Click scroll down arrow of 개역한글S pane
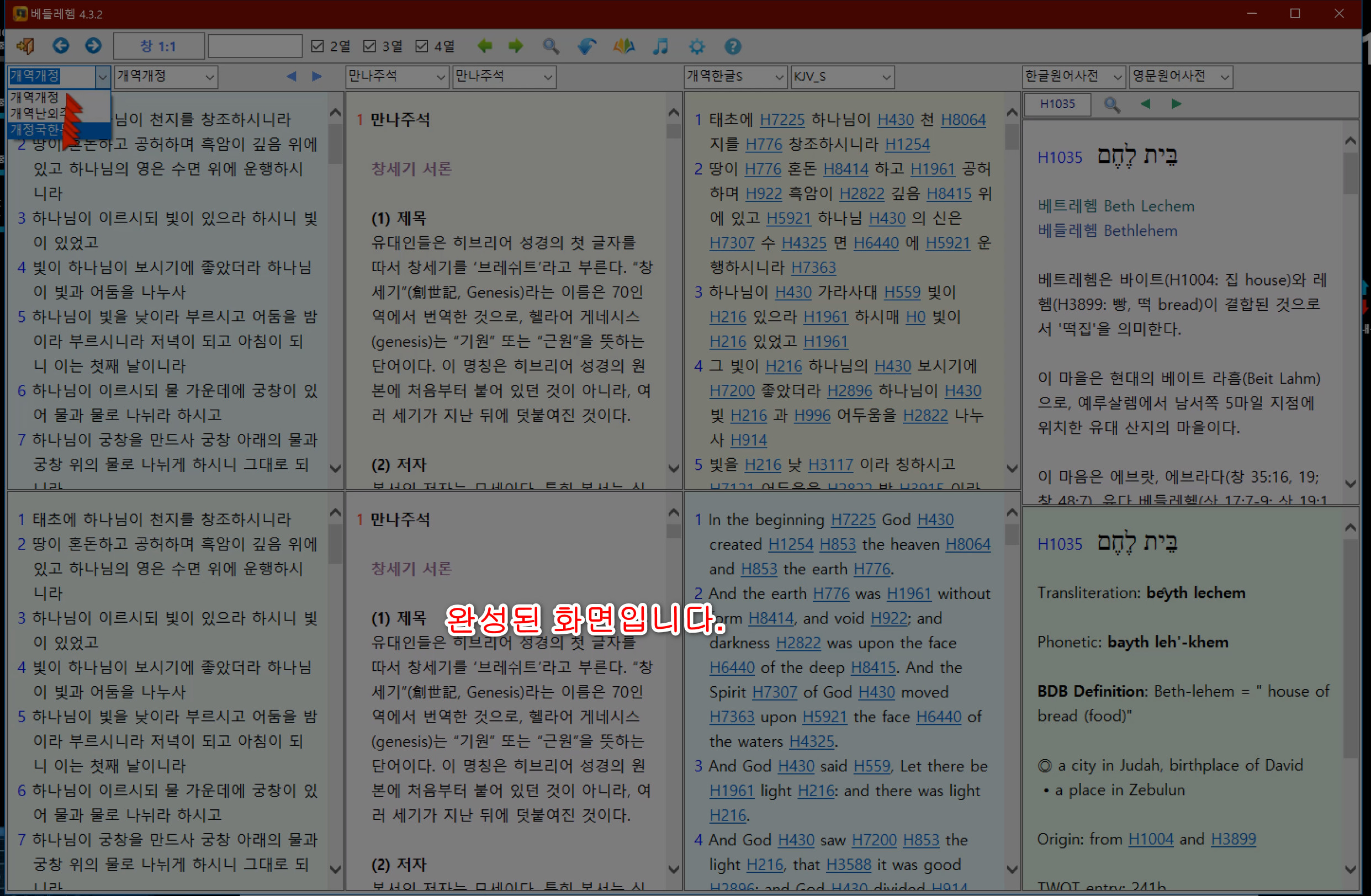Image resolution: width=1371 pixels, height=896 pixels. [1012, 469]
